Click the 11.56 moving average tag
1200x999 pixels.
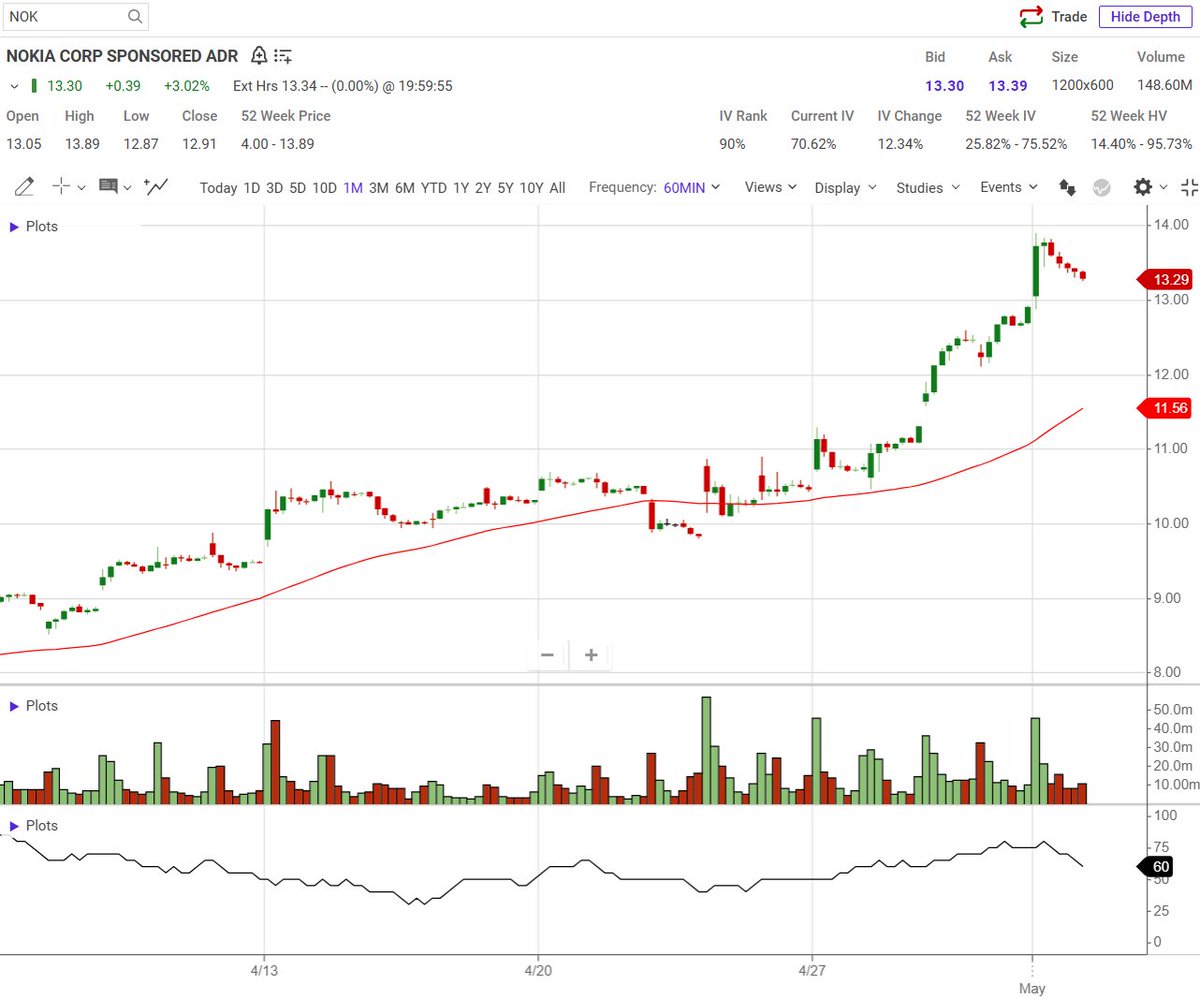(1166, 408)
